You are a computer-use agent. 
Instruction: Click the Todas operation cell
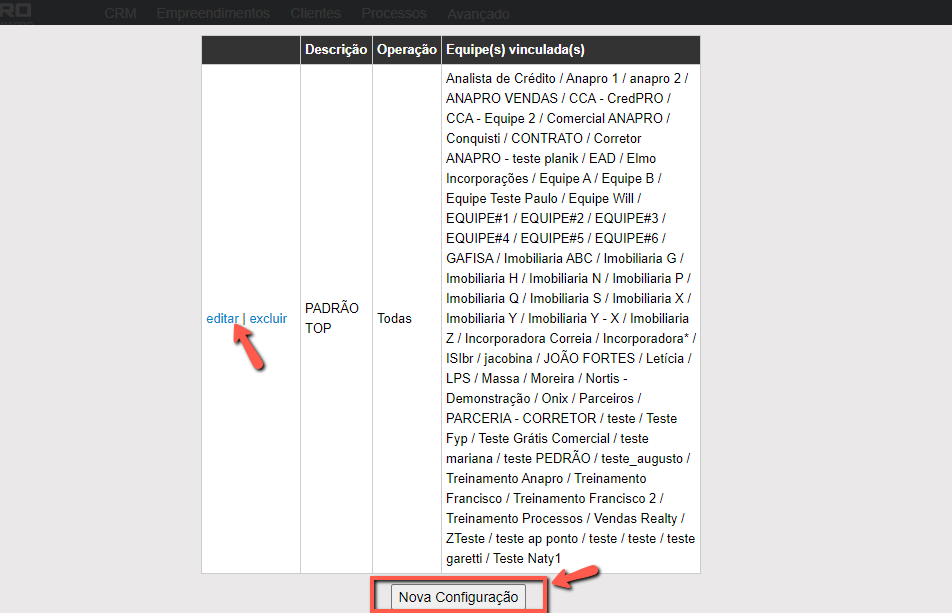(x=394, y=319)
